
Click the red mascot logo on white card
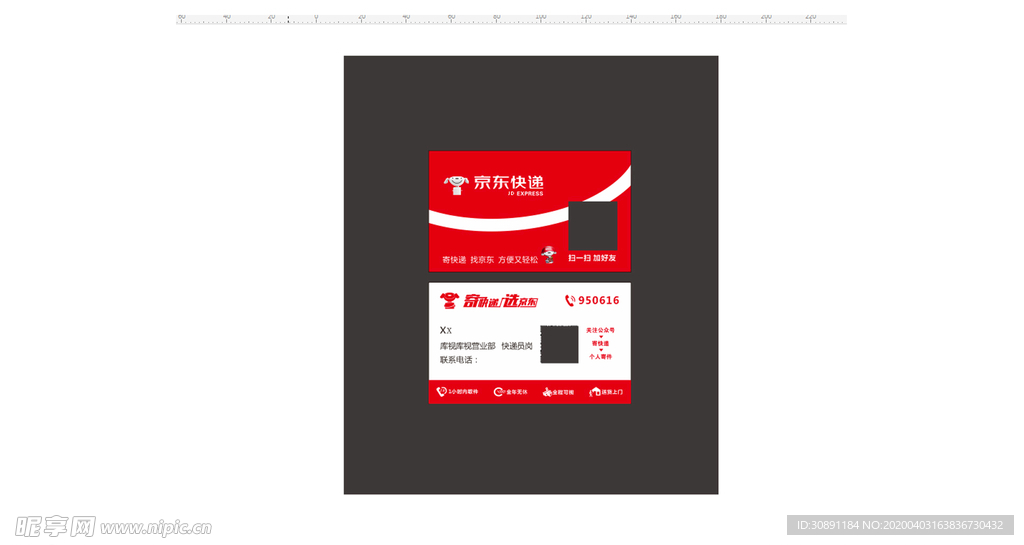point(449,301)
